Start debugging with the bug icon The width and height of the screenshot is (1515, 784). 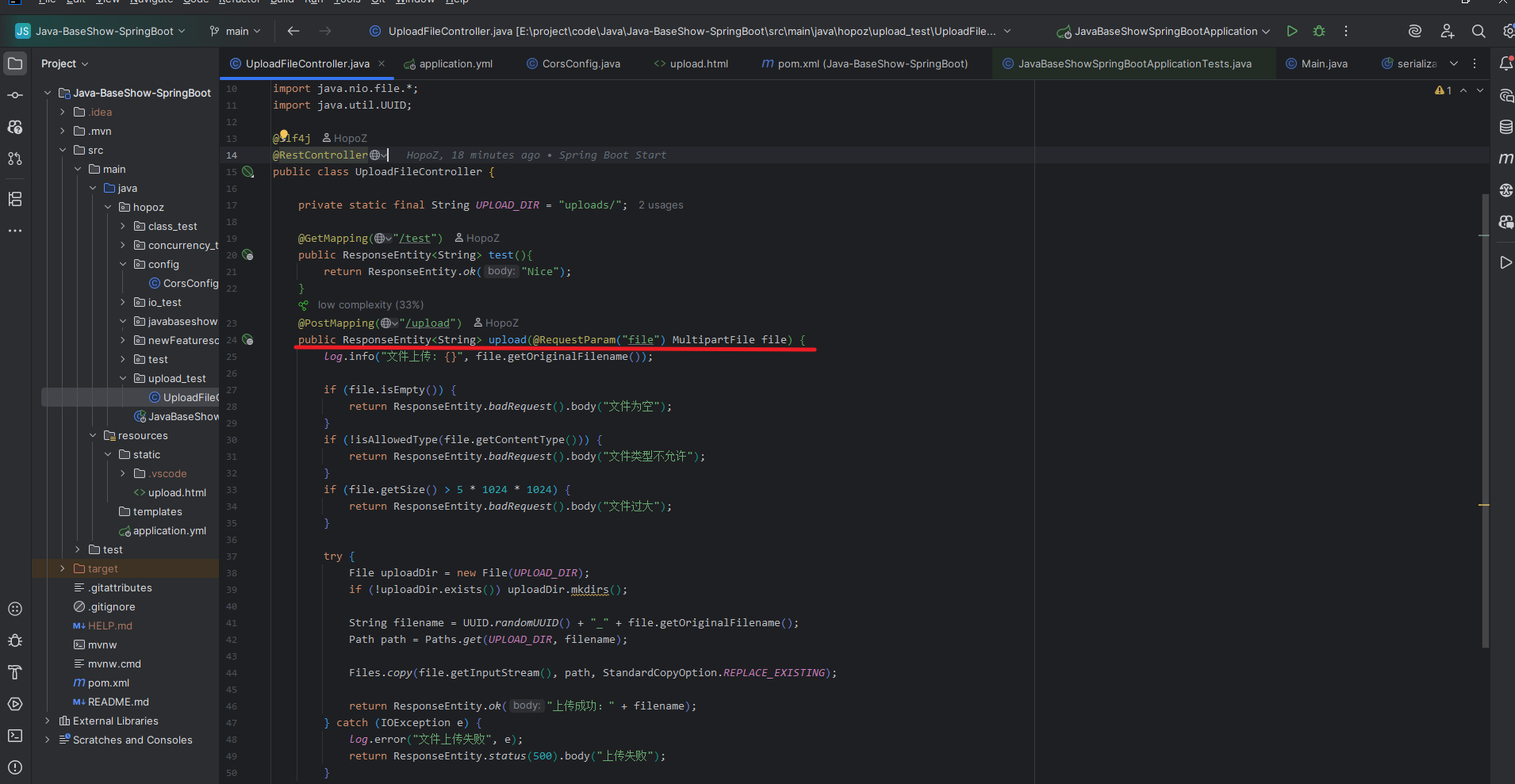(1319, 31)
